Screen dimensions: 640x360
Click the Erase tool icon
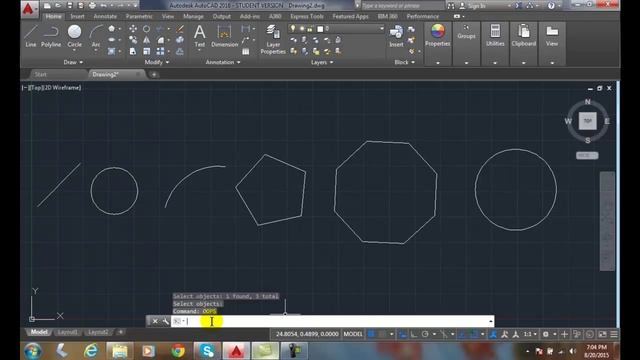[x=180, y=29]
